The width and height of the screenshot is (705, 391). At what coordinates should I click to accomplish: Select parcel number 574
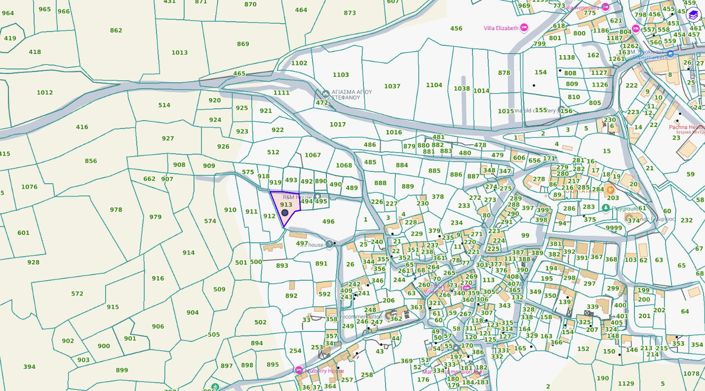pos(210,221)
